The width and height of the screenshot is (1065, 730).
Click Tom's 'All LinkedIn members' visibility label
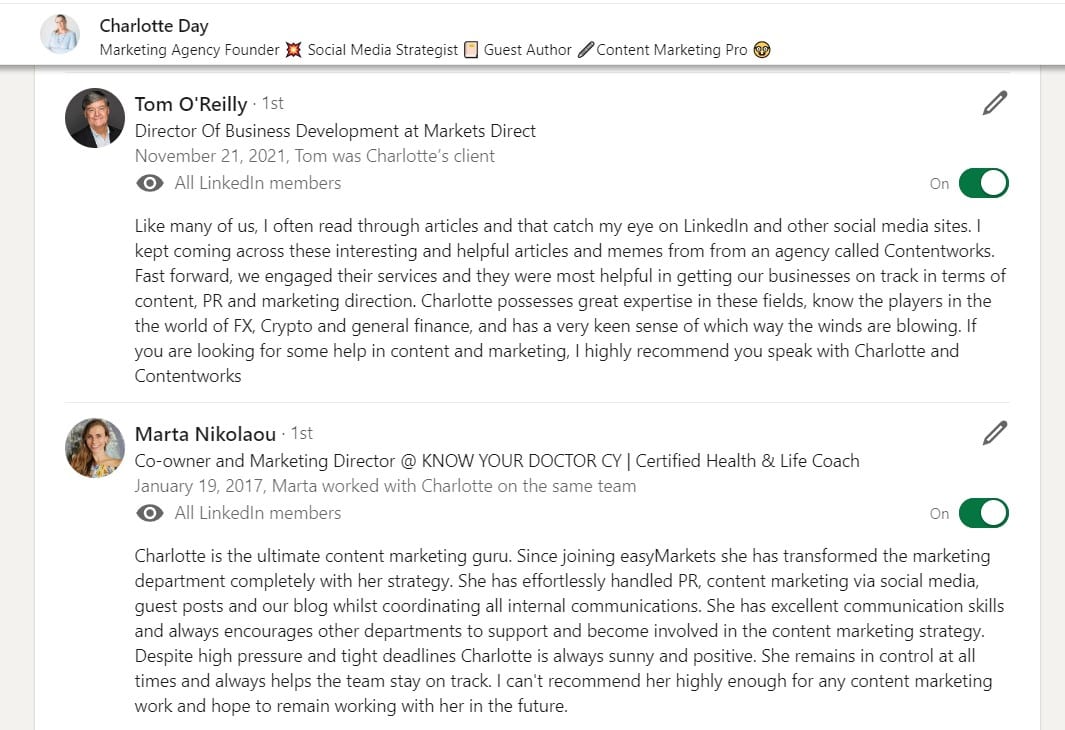pos(258,183)
